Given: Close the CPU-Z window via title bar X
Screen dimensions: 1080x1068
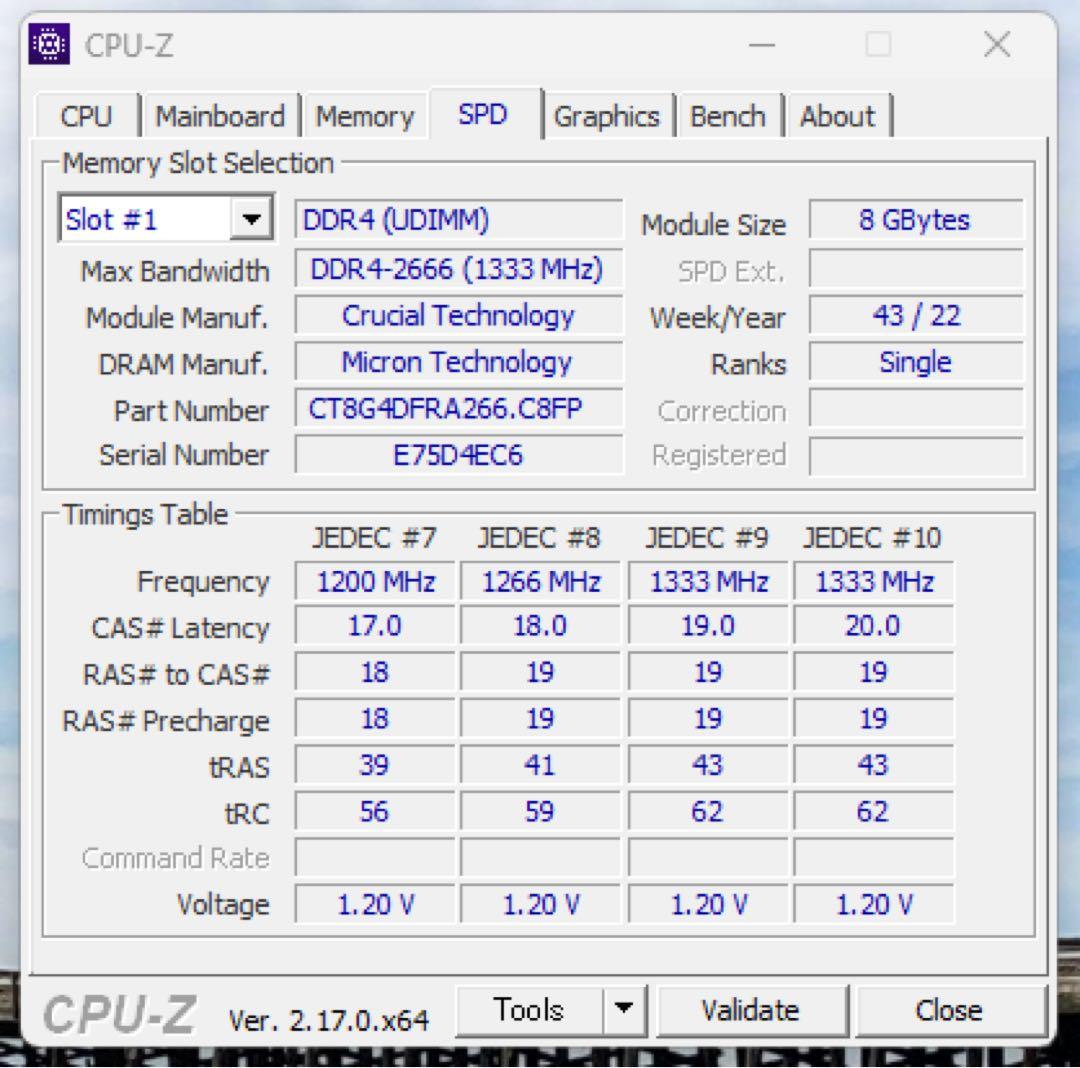Looking at the screenshot, I should 997,45.
